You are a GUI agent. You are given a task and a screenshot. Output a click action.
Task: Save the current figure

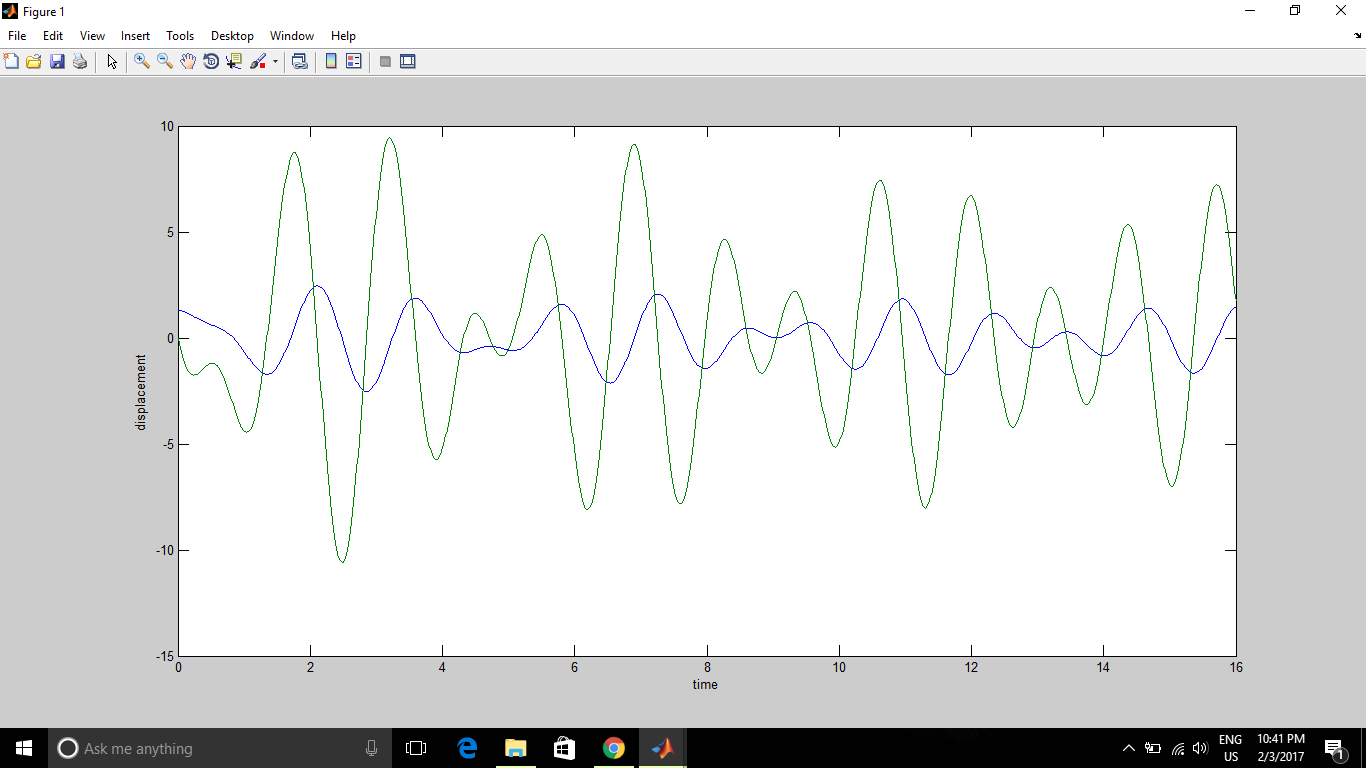coord(56,61)
